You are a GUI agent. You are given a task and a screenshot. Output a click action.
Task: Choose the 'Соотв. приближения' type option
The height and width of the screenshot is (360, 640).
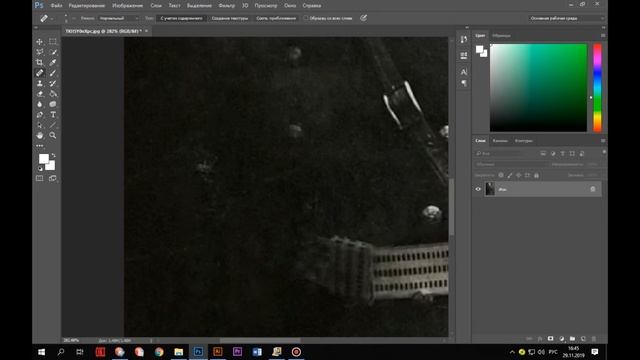pos(276,18)
